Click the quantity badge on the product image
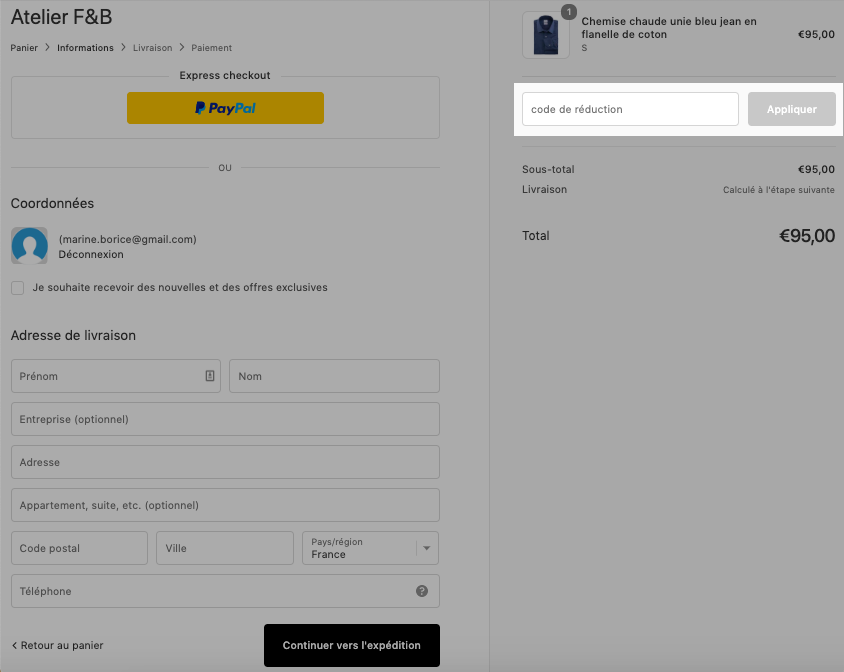 (x=569, y=11)
